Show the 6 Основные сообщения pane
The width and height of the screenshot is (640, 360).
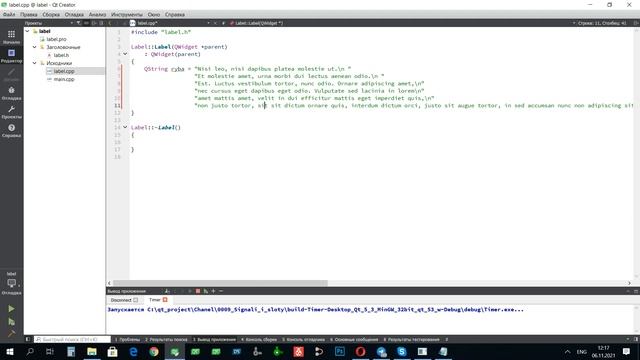coord(354,339)
